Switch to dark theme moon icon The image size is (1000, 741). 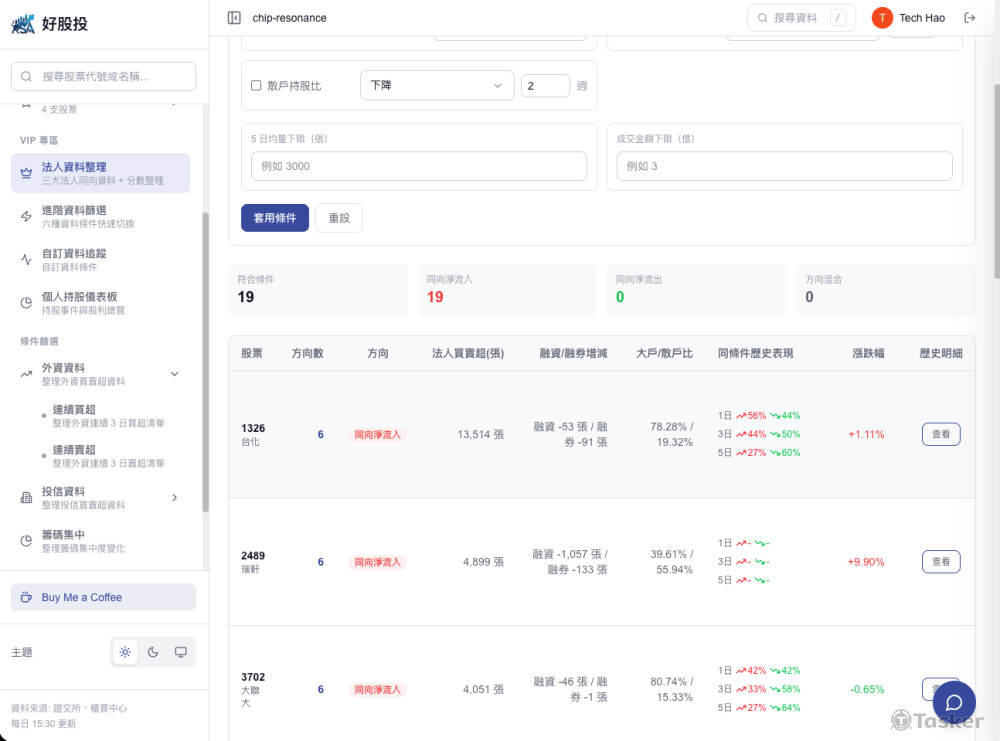[x=153, y=652]
